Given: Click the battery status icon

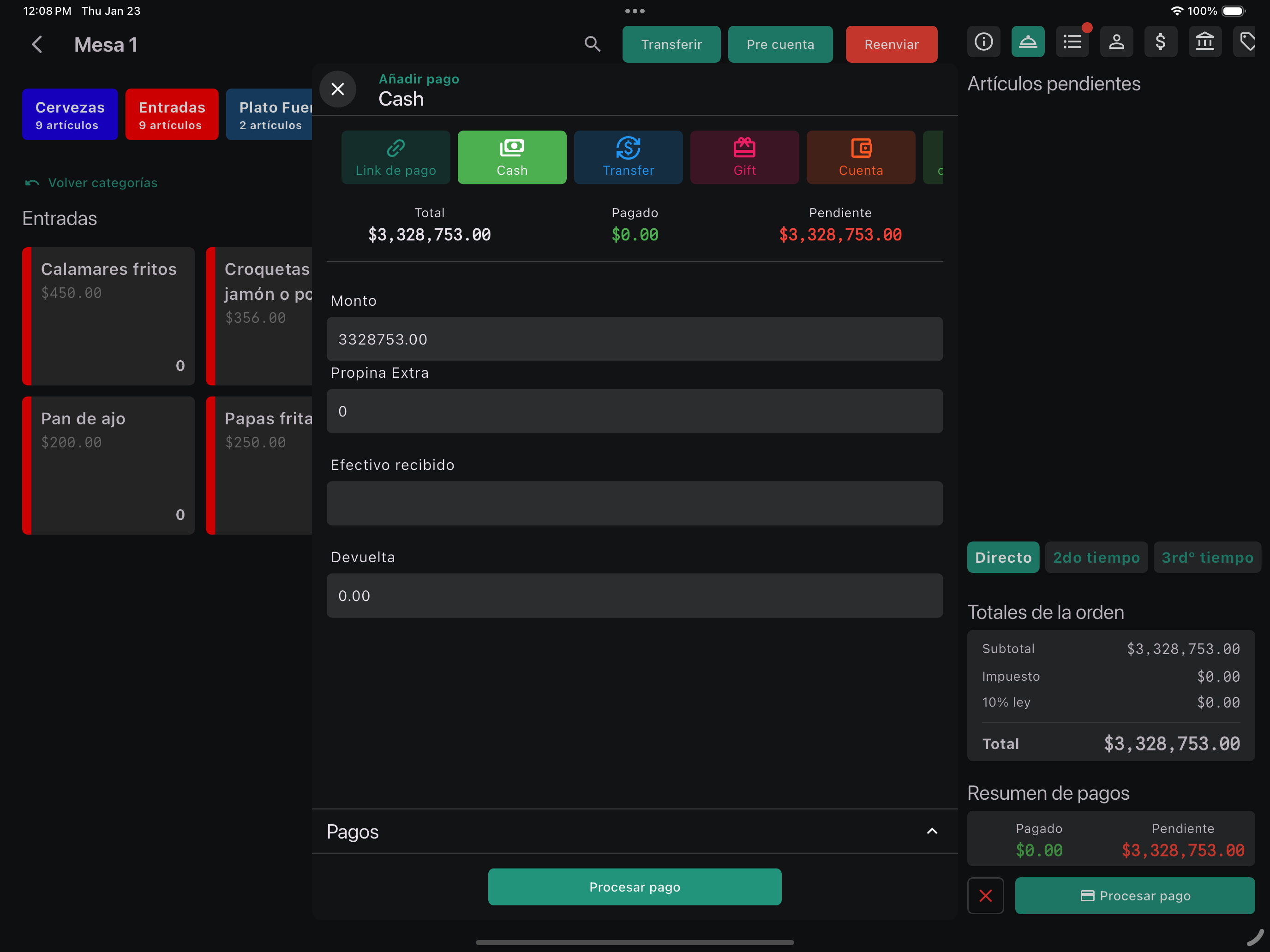Looking at the screenshot, I should tap(1234, 11).
